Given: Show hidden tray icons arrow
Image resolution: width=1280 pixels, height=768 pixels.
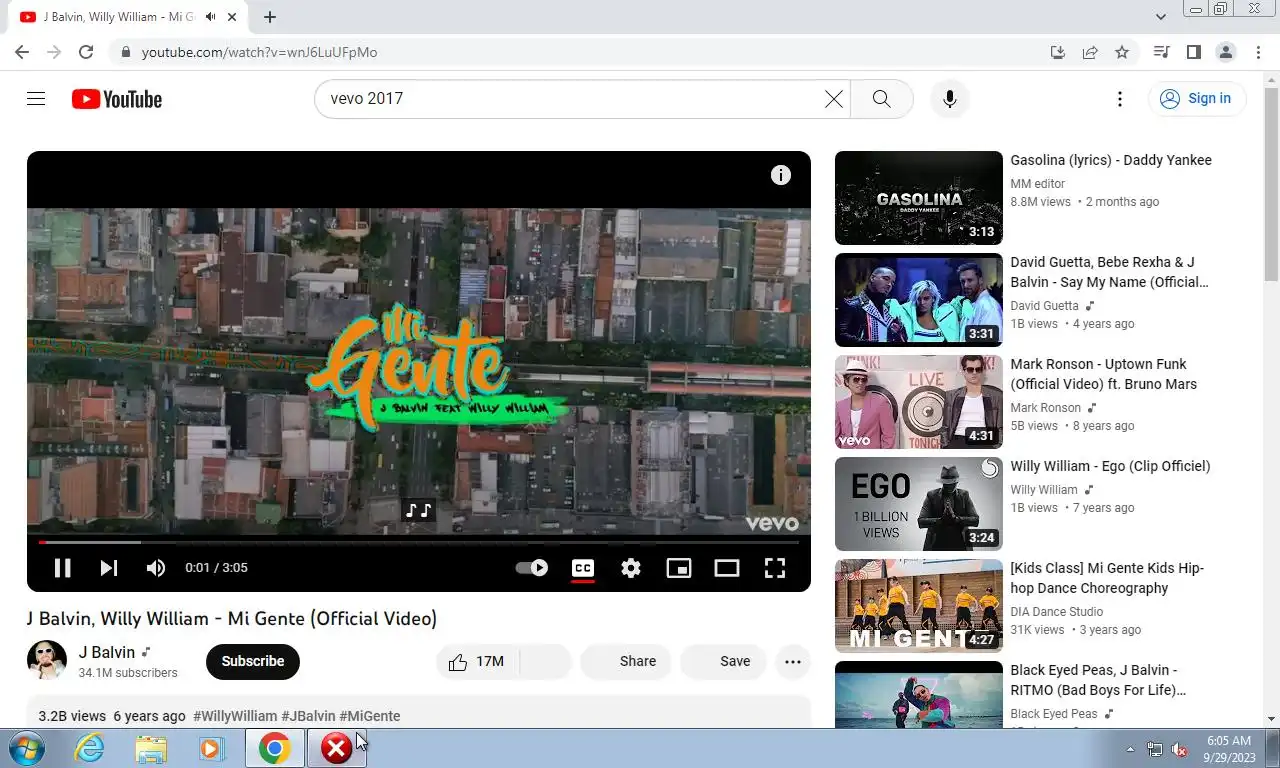Looking at the screenshot, I should tap(1131, 749).
